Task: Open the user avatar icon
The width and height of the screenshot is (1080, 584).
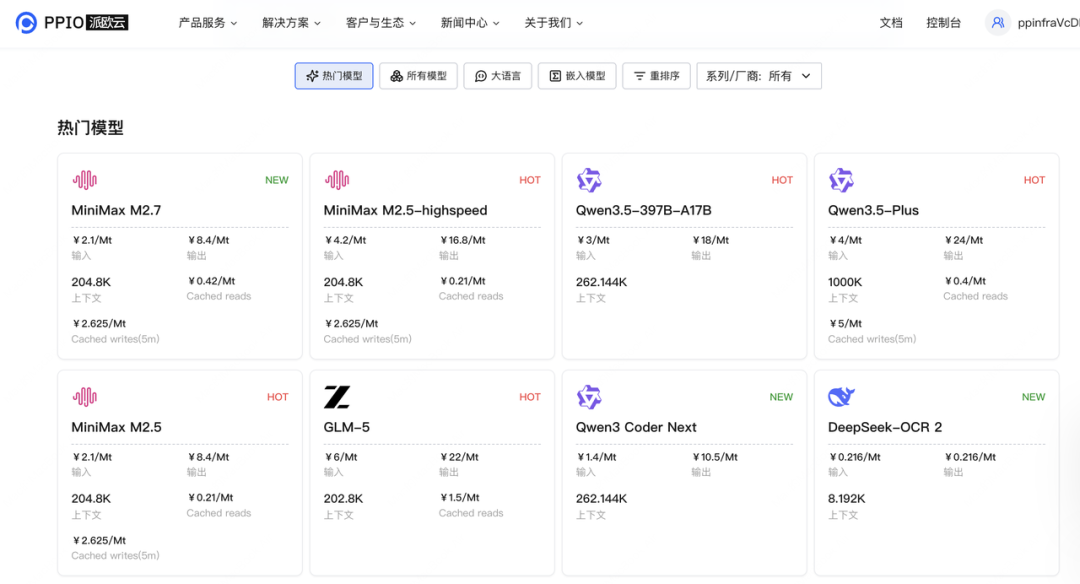Action: 997,23
